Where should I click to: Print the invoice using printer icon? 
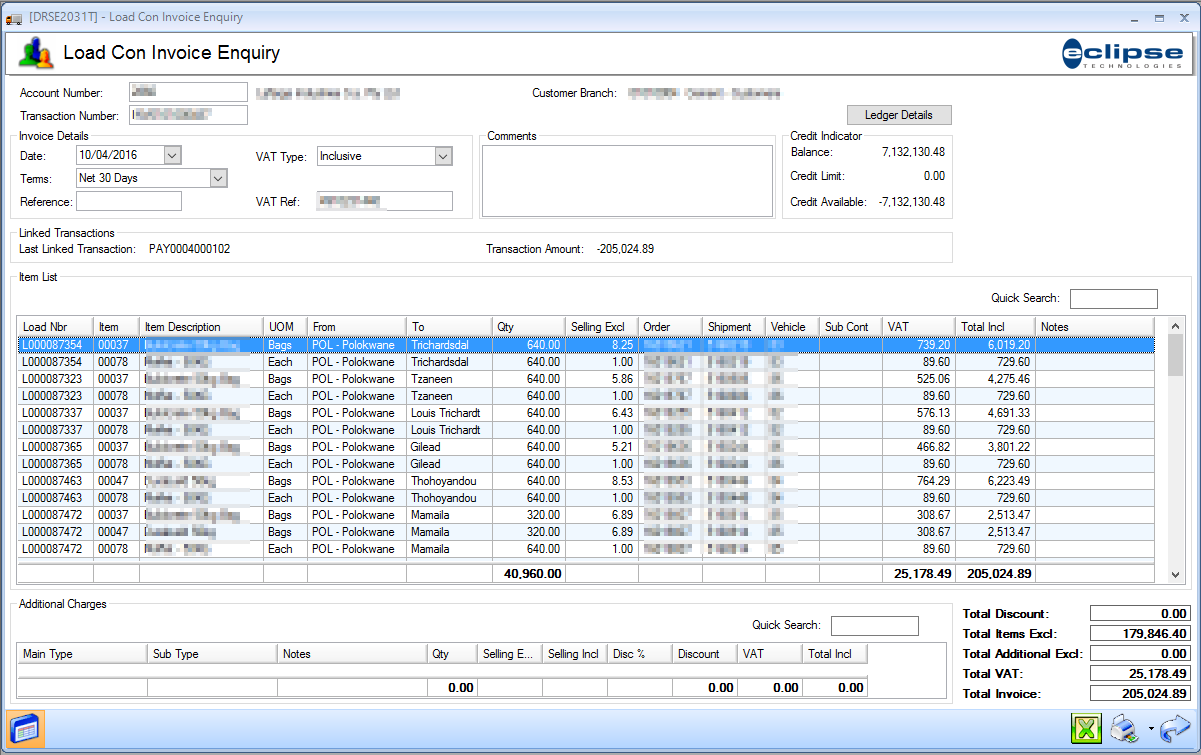(x=1126, y=729)
